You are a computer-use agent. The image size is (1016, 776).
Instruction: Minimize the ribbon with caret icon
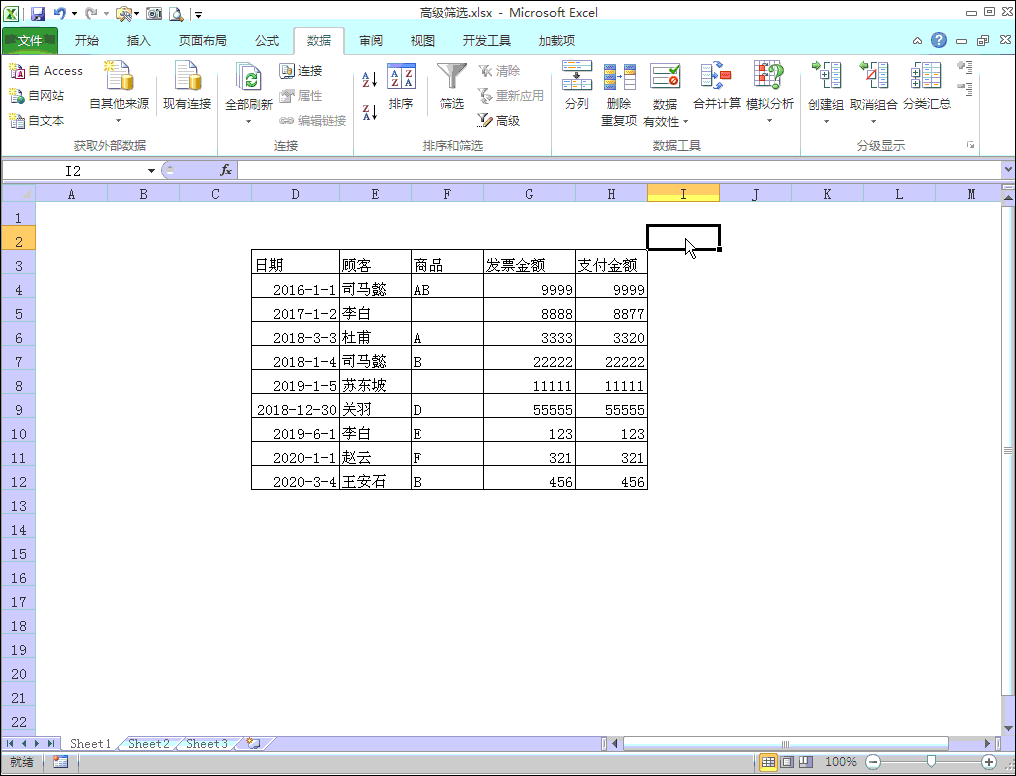point(917,41)
